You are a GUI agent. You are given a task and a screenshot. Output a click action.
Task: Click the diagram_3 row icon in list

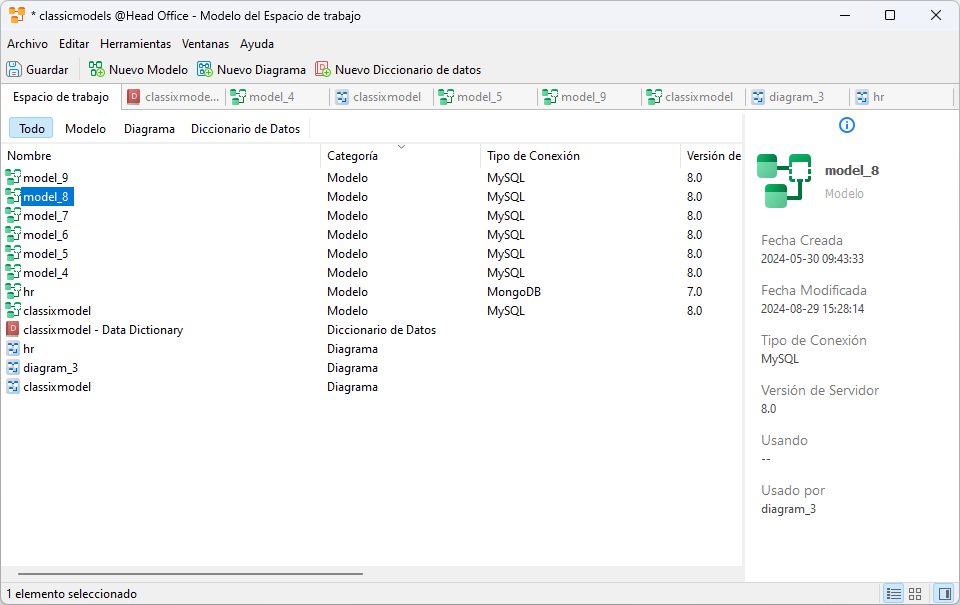click(x=13, y=367)
